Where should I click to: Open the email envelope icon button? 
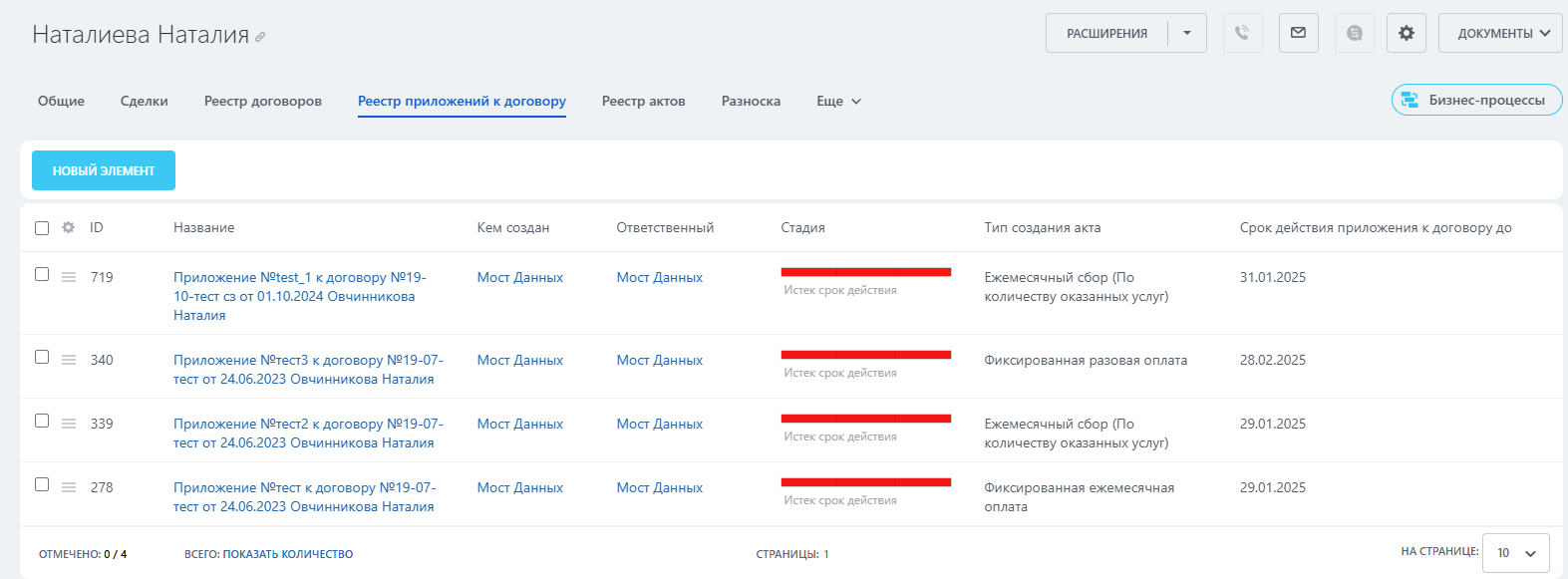pos(1298,33)
